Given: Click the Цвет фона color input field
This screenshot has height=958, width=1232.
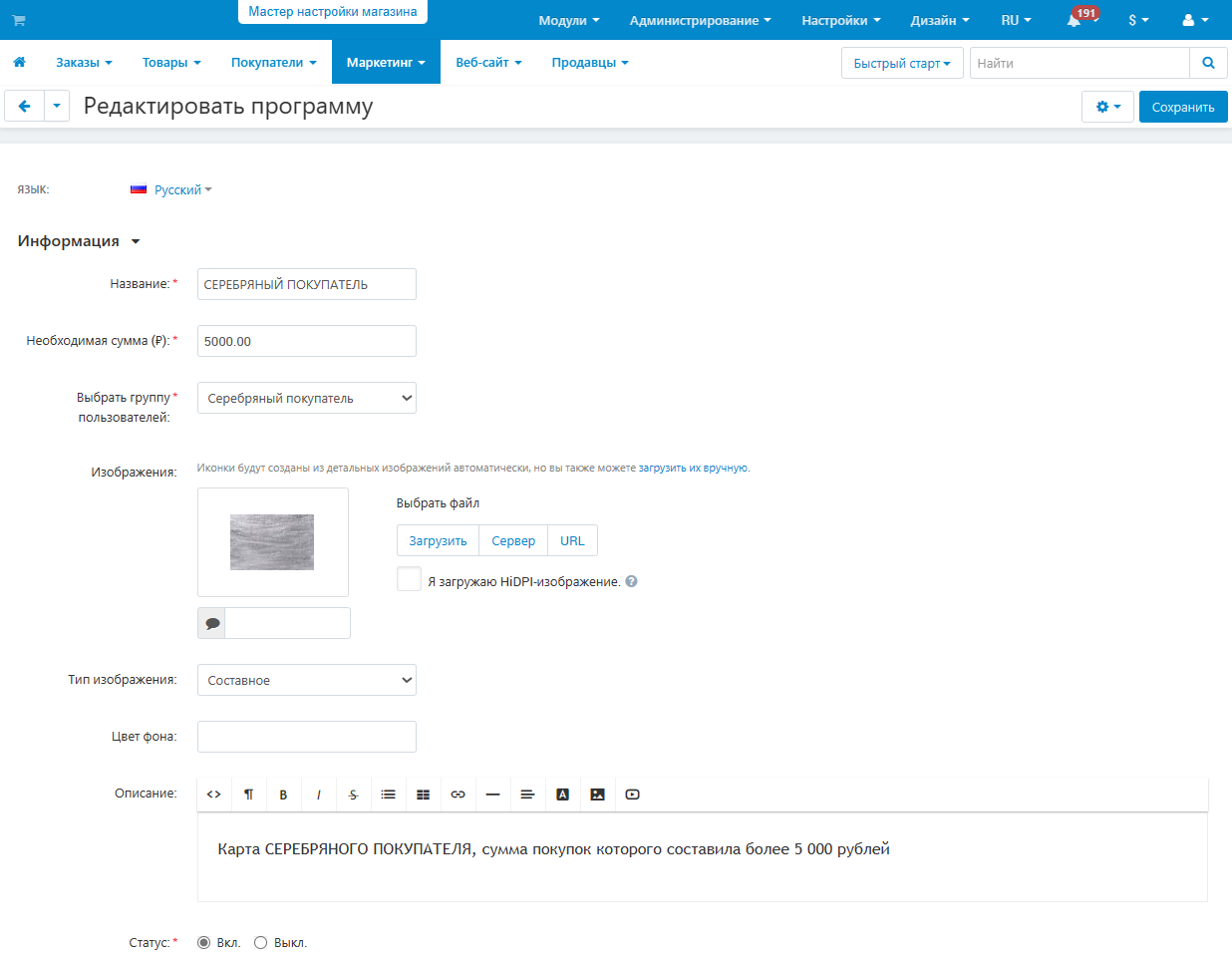Looking at the screenshot, I should (x=307, y=737).
